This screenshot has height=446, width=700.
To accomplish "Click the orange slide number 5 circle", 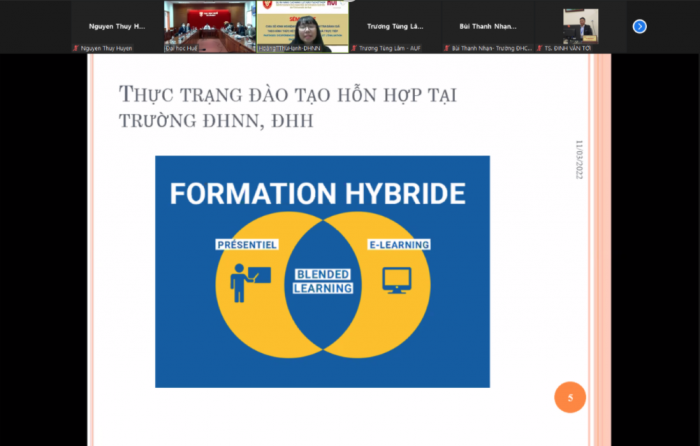I will (570, 398).
